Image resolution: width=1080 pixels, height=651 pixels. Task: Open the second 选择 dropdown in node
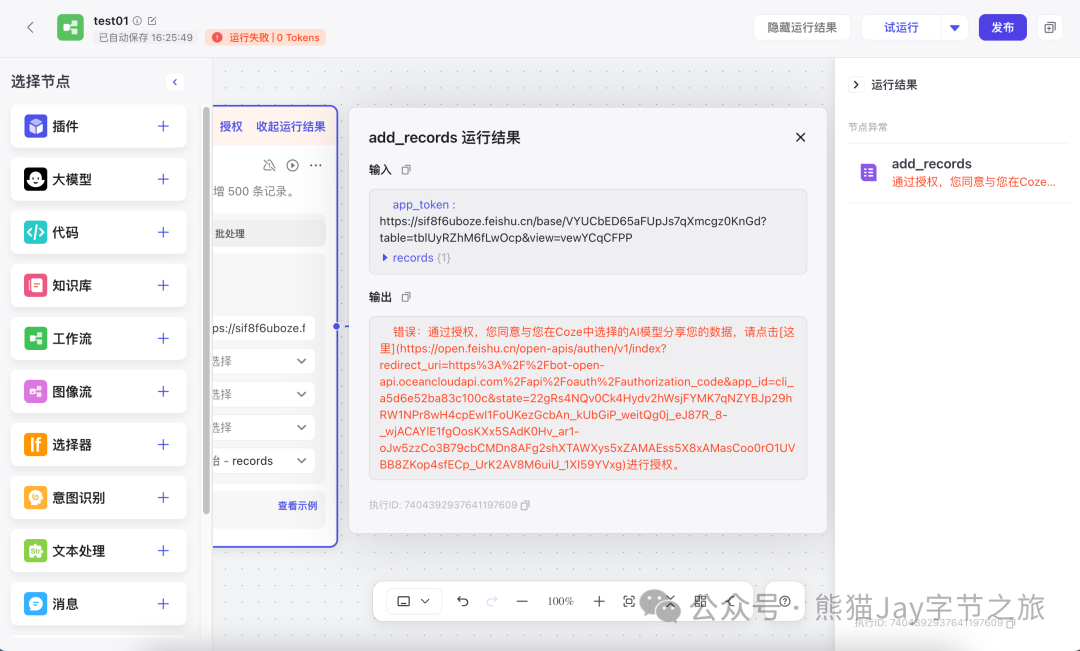[x=264, y=394]
